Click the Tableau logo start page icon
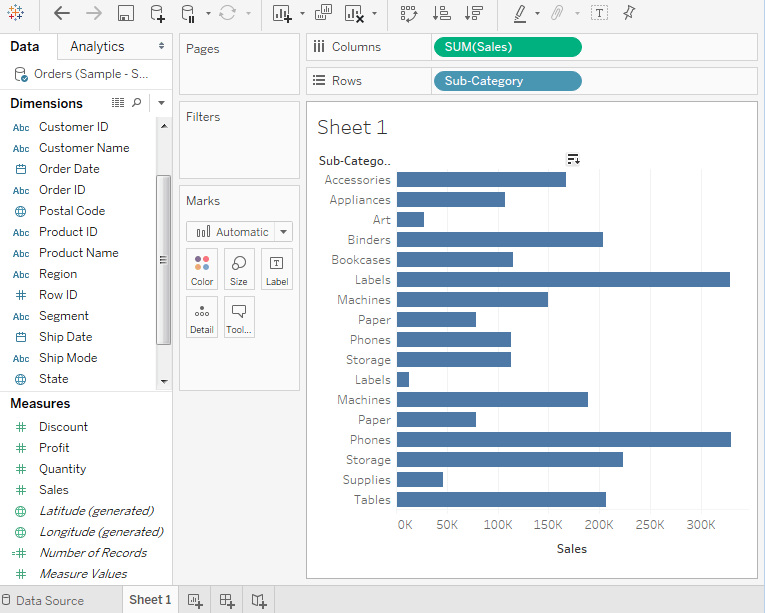 click(x=16, y=13)
